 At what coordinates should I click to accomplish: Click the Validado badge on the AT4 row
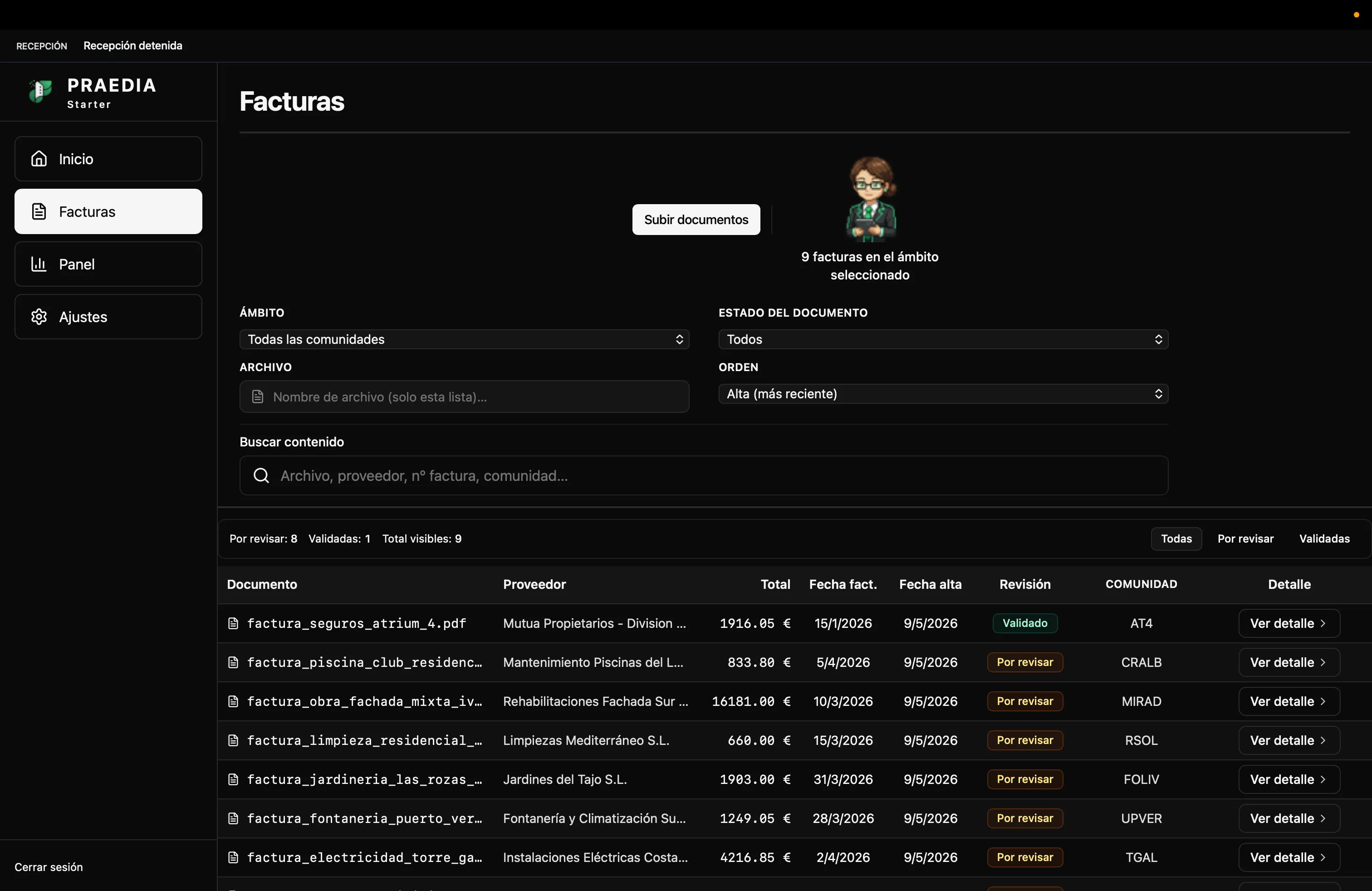[x=1025, y=623]
